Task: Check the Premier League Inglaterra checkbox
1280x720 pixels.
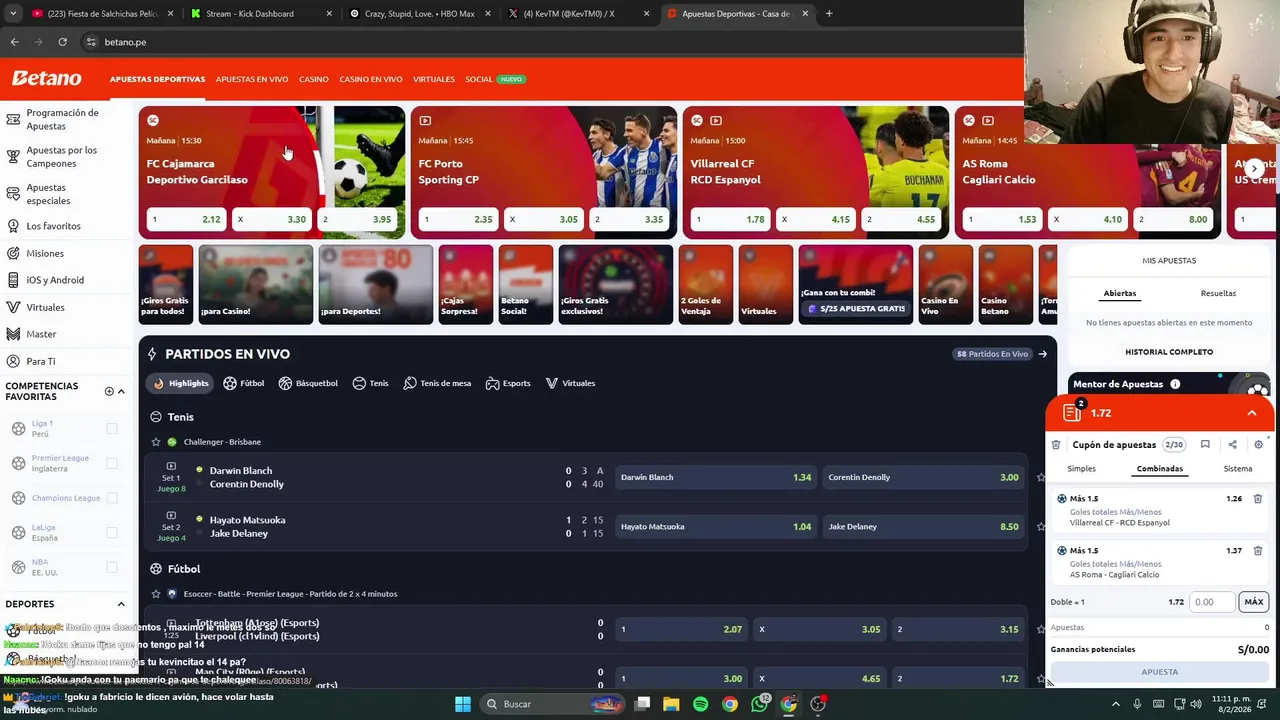Action: (112, 464)
